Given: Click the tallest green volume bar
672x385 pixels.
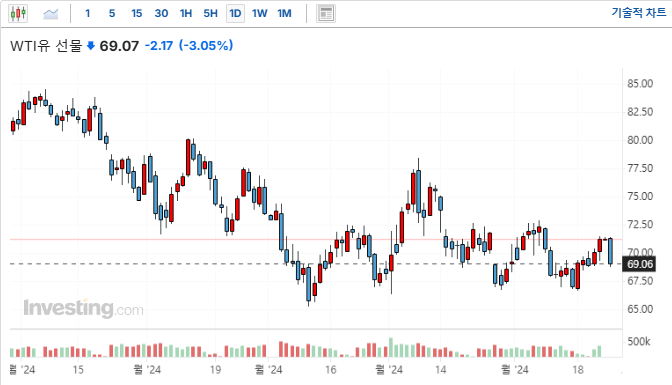Looking at the screenshot, I should pyautogui.click(x=390, y=348).
